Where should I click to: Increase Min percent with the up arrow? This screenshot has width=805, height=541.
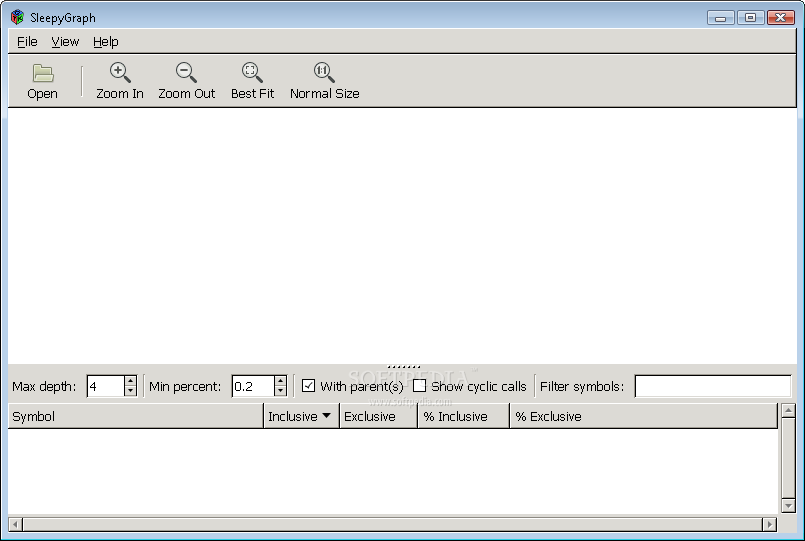(280, 381)
